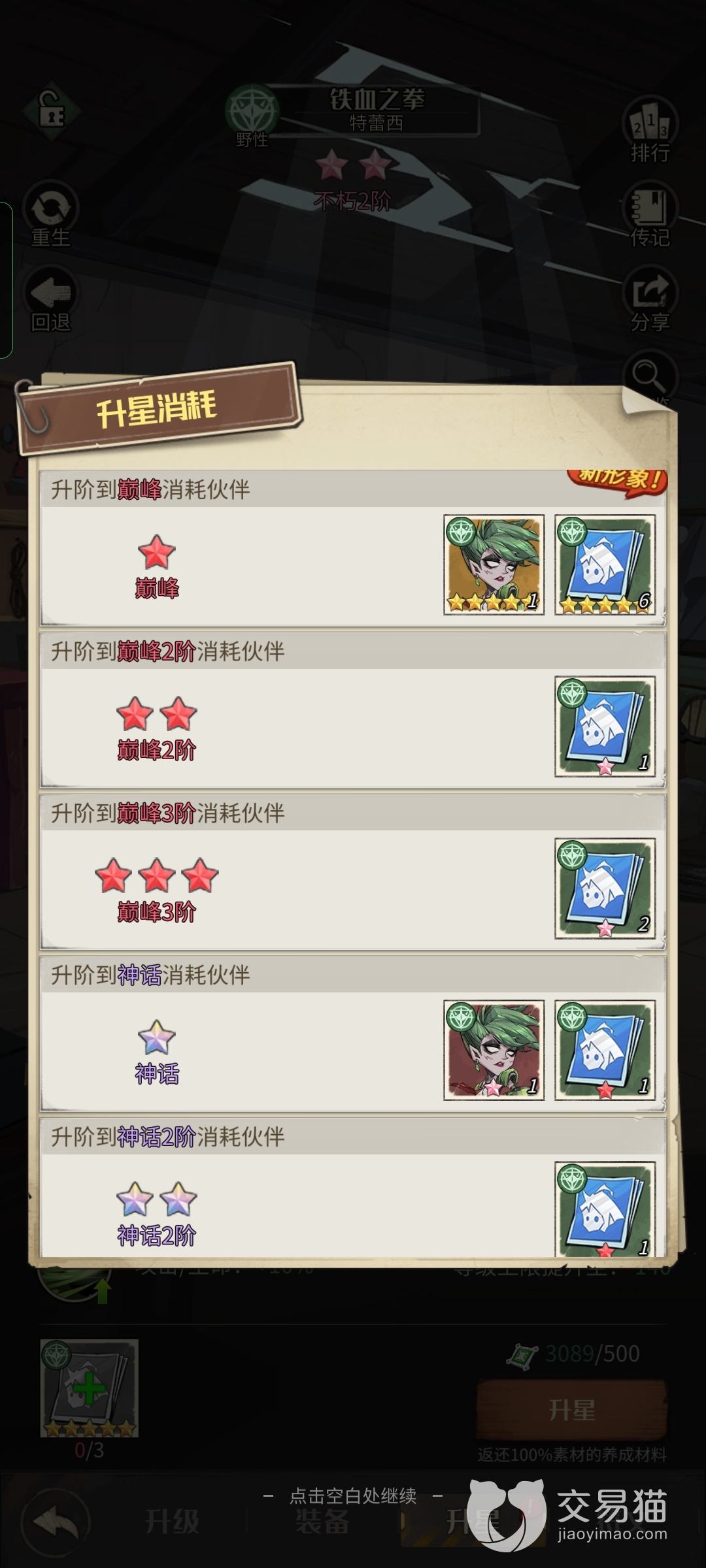Tap the lock icon at top left
This screenshot has height=1568, width=706.
51,112
